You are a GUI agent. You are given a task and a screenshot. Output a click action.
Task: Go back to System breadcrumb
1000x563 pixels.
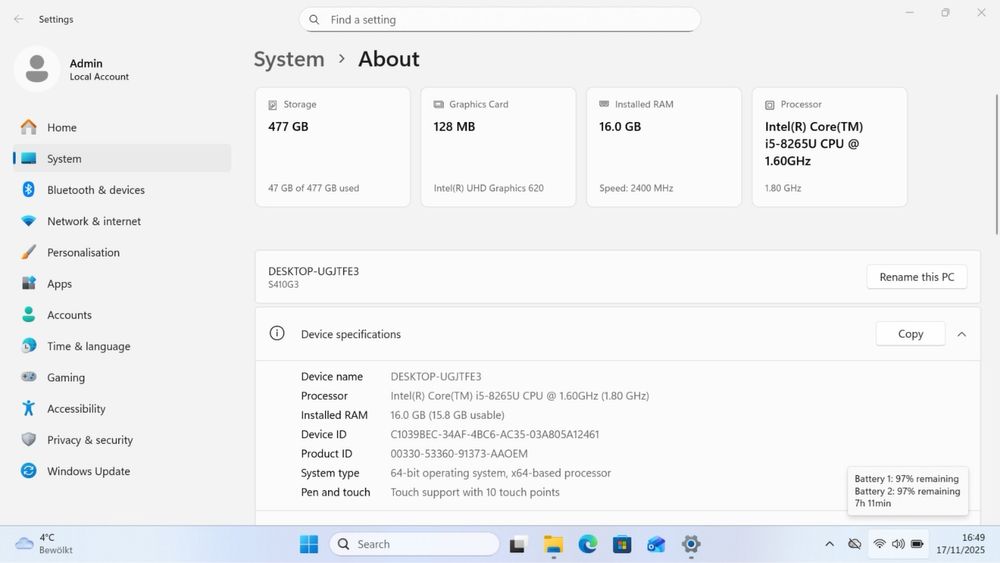(x=289, y=59)
